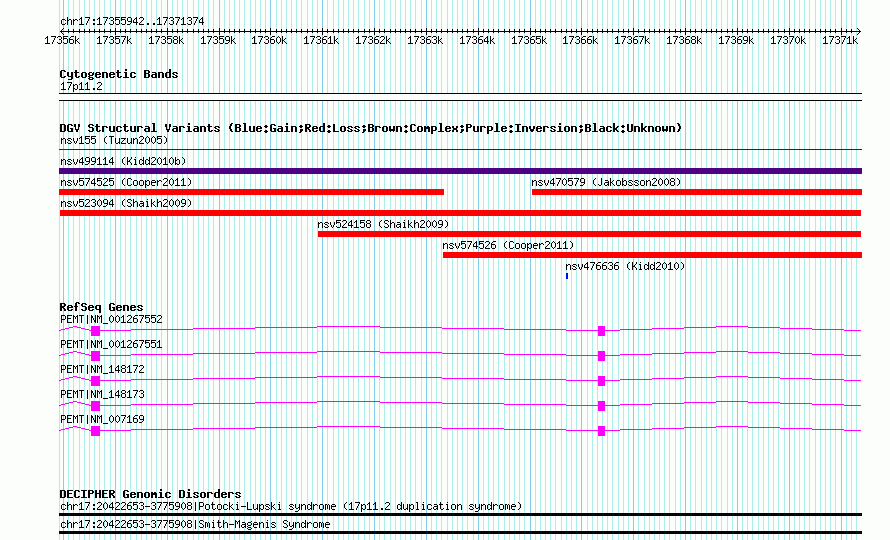Select the RefSeq Genes track title
The width and height of the screenshot is (890, 540).
click(102, 307)
